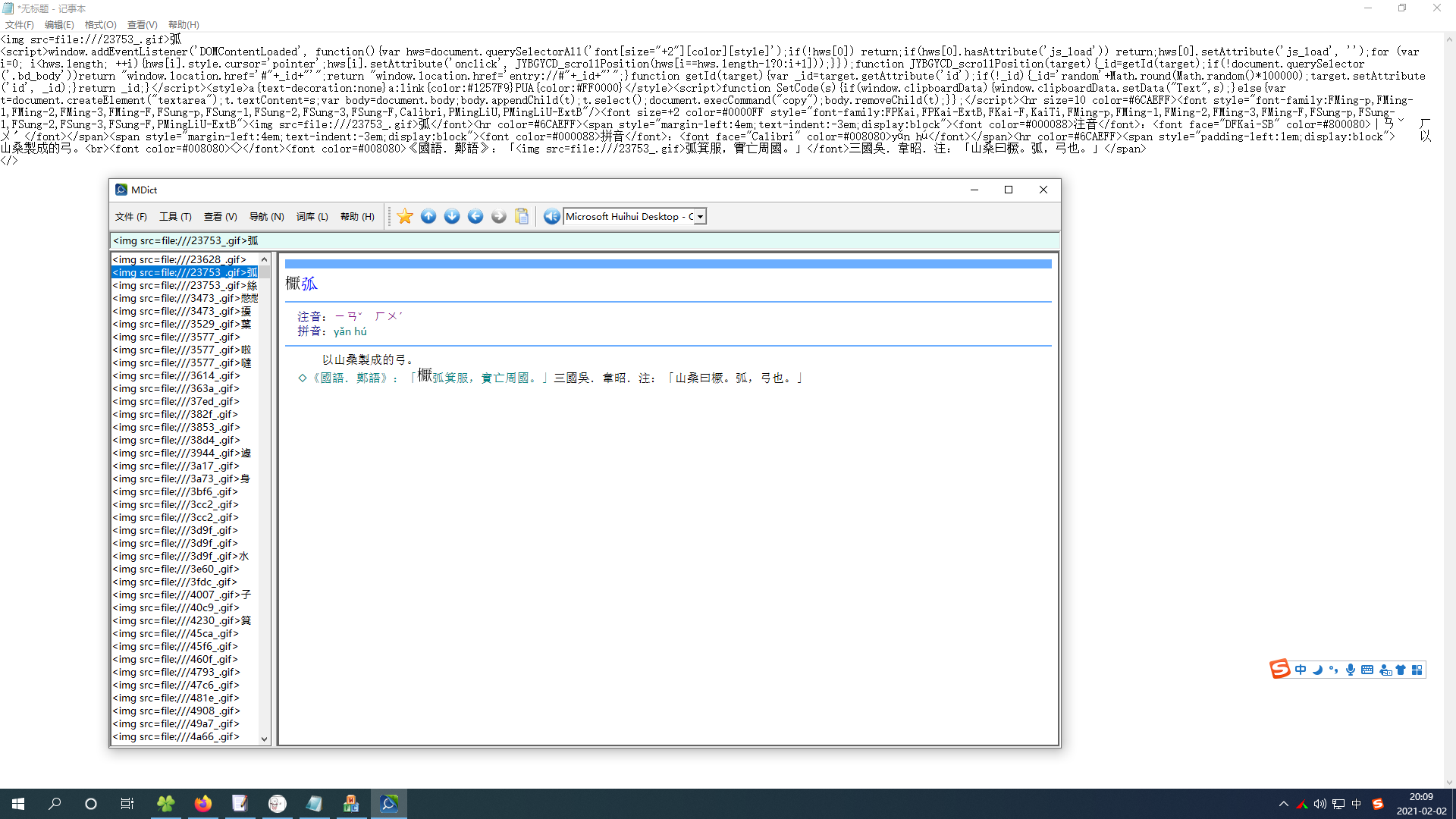Select entry 3529_.gif in word list

coord(185,325)
